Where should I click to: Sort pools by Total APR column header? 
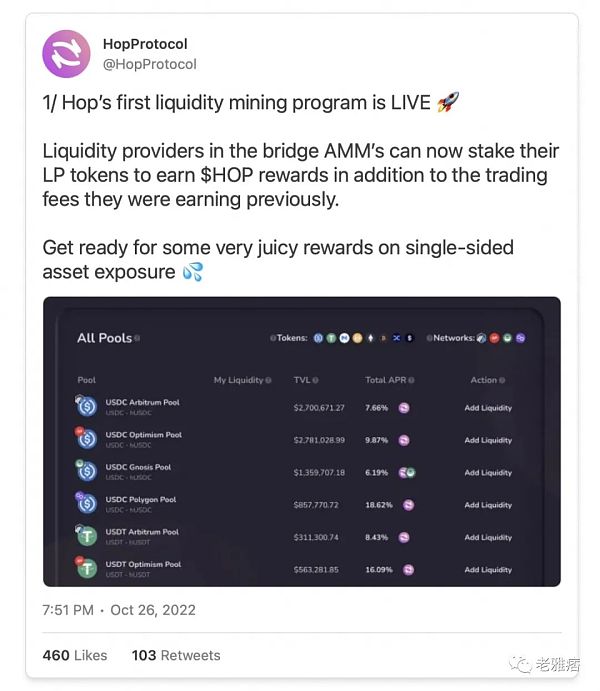(386, 380)
